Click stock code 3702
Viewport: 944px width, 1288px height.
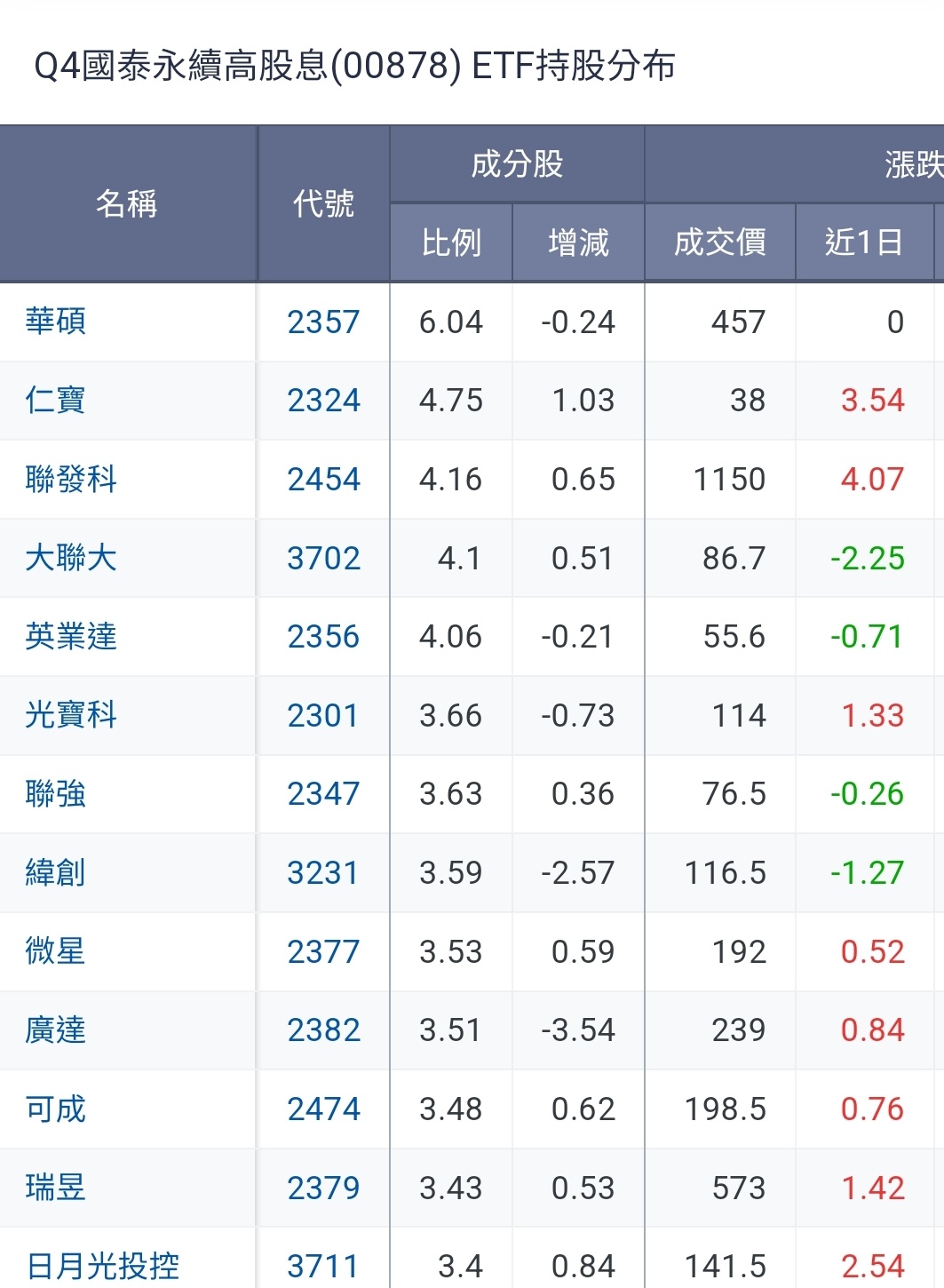323,558
